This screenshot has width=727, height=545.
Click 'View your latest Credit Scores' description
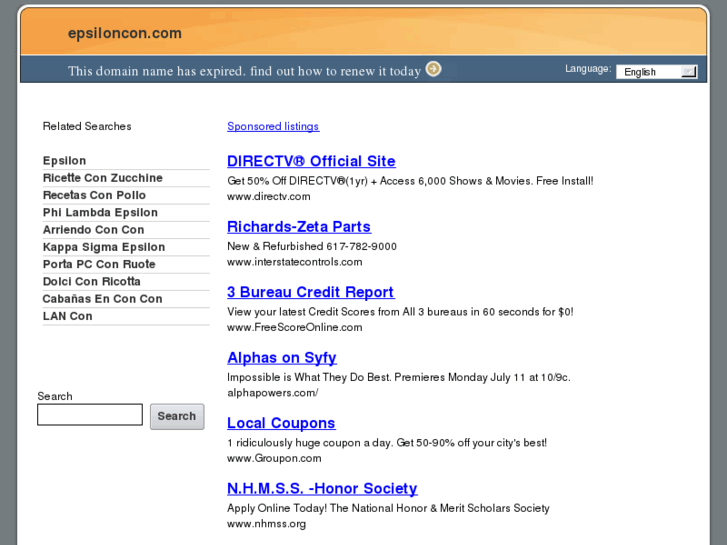(x=400, y=312)
